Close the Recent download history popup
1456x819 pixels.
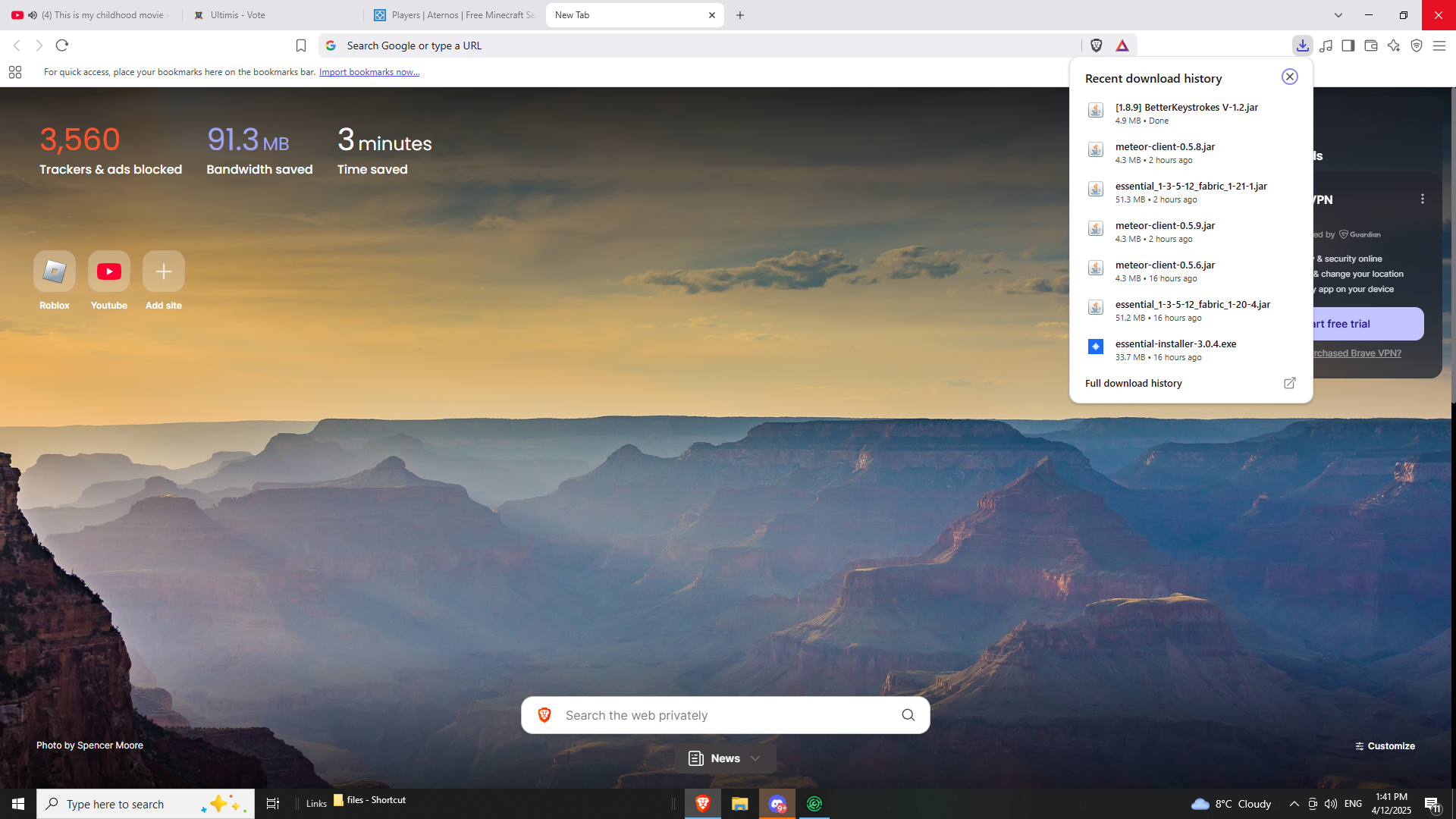1289,77
